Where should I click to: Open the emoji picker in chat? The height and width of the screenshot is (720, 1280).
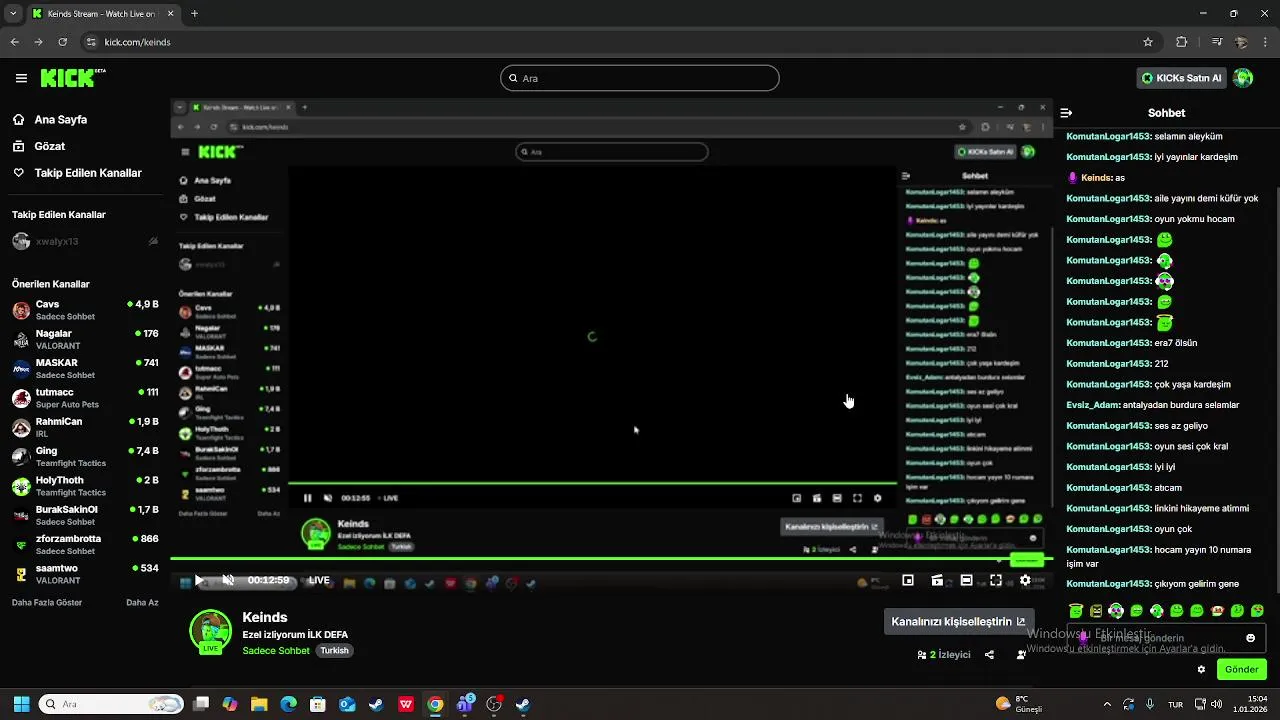click(1250, 638)
